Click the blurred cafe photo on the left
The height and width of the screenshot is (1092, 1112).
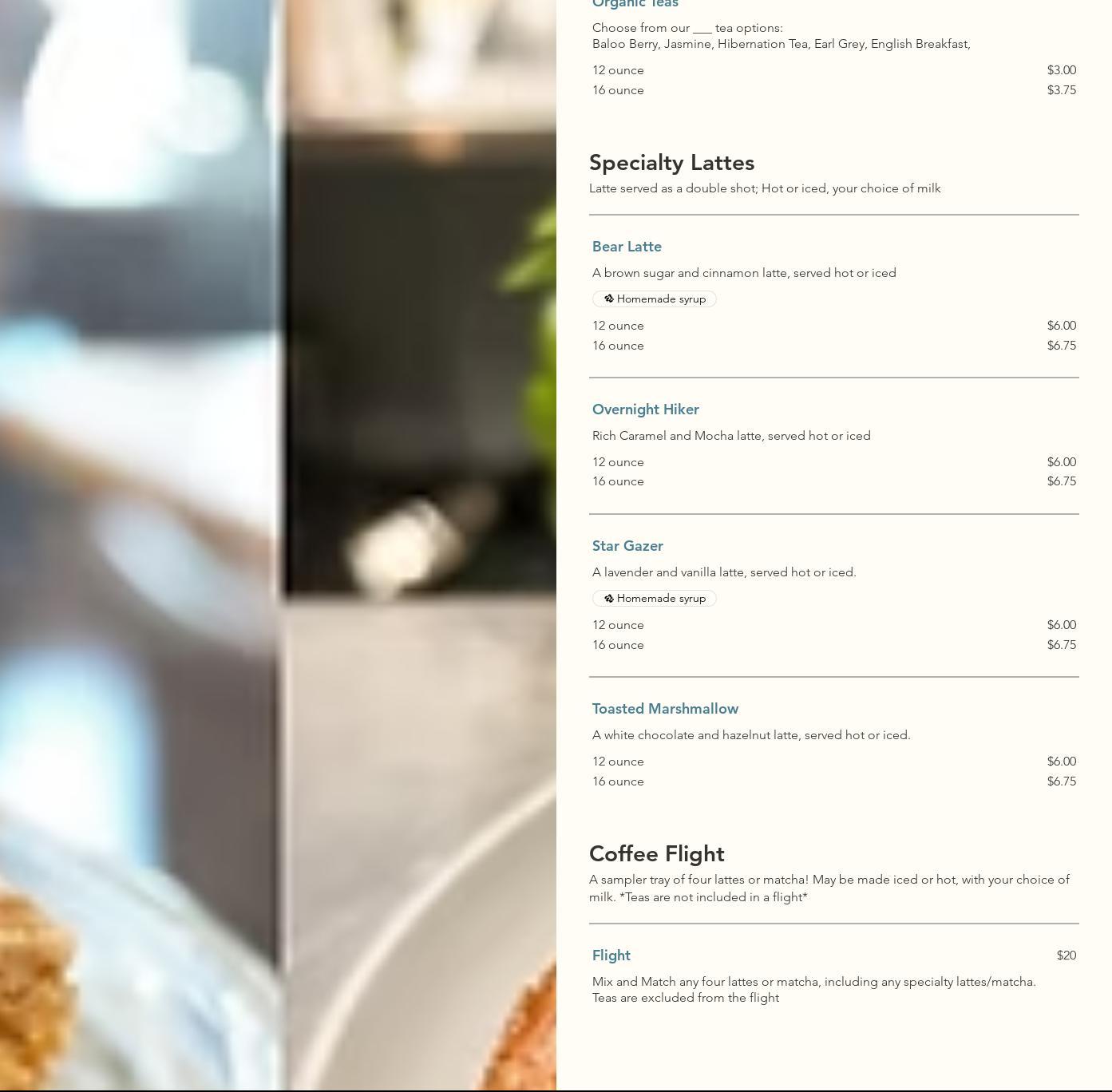pos(278,545)
